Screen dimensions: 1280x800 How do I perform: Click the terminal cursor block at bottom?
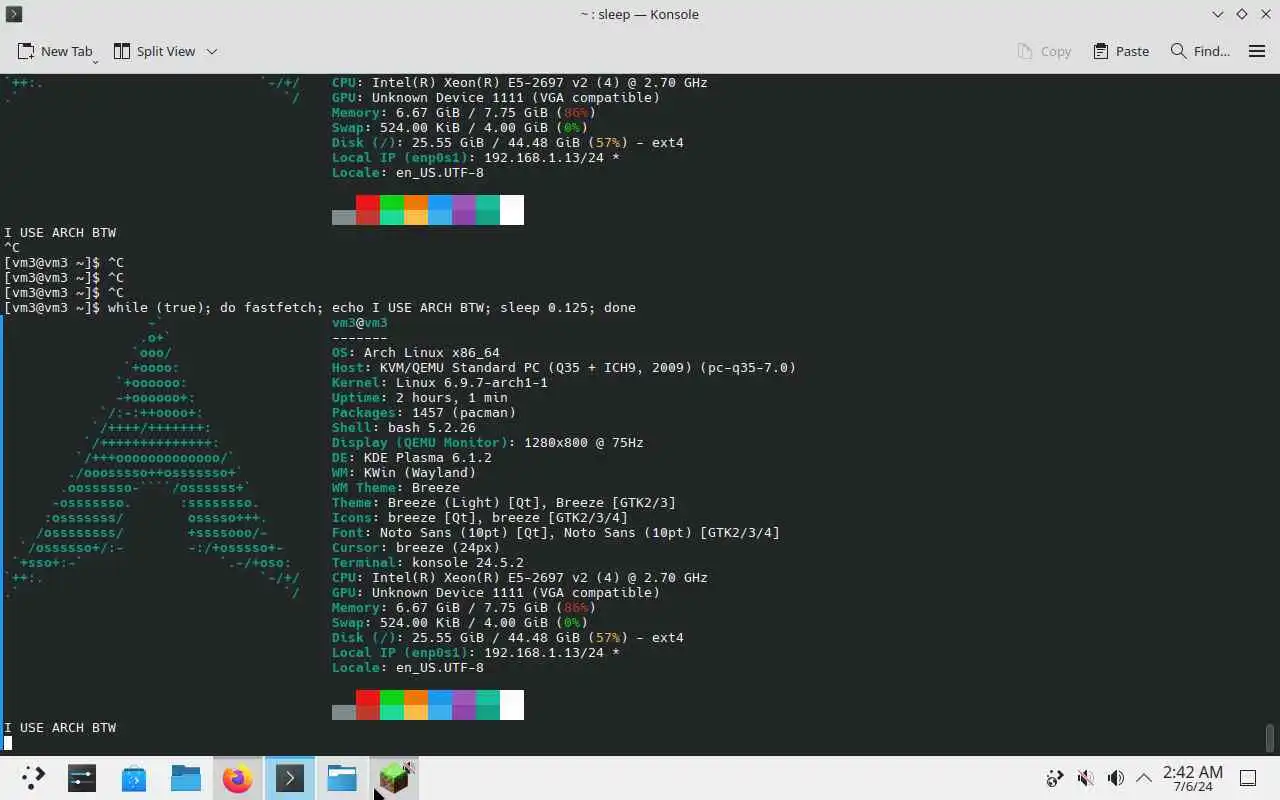(8, 742)
